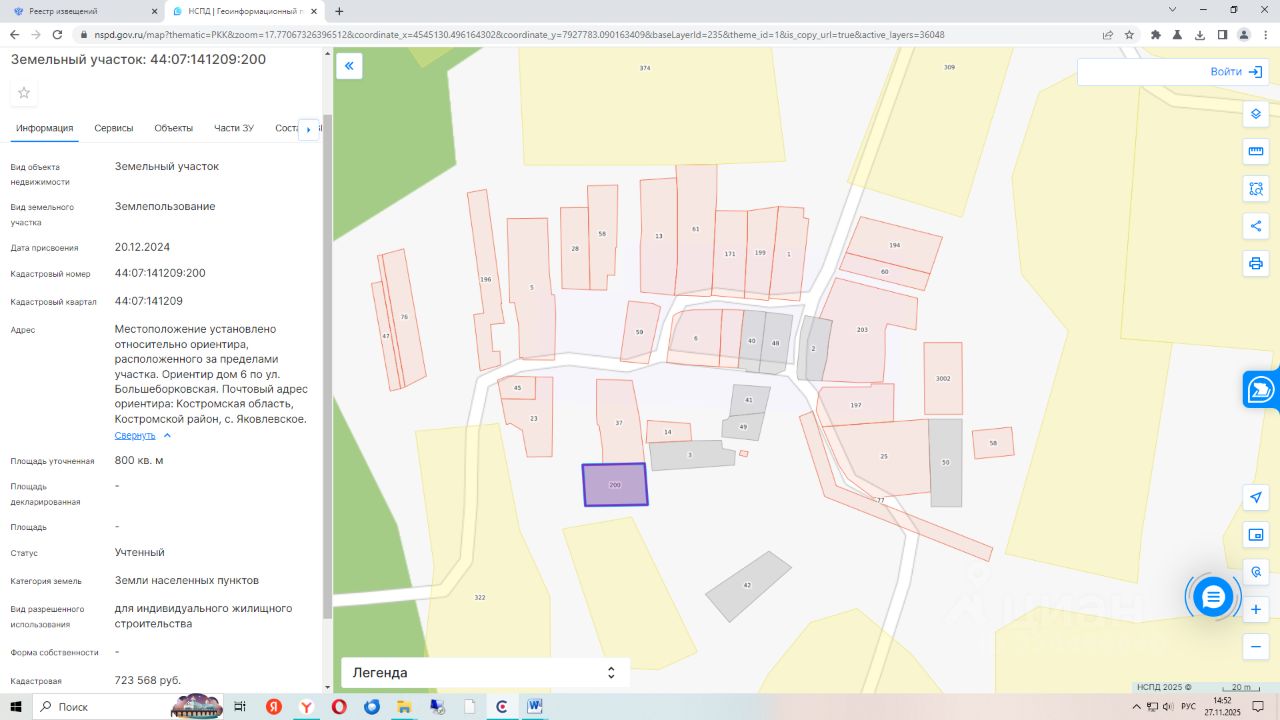The height and width of the screenshot is (720, 1280).
Task: Open the tab search dropdown
Action: pos(1173,10)
